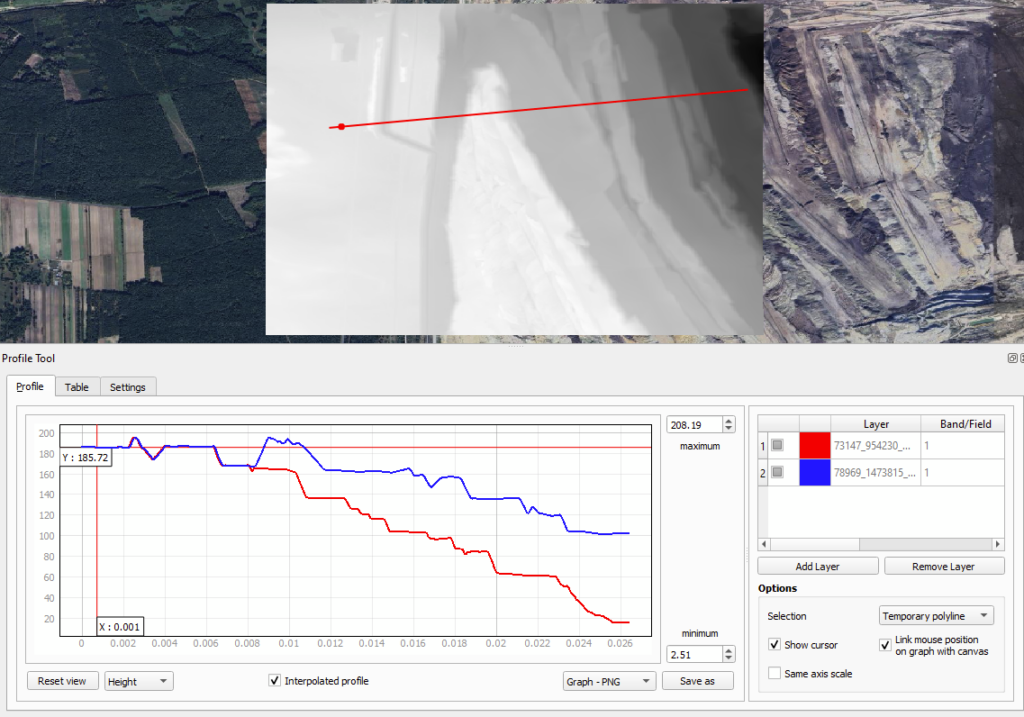This screenshot has width=1024, height=717.
Task: Toggle checkbox for layer 73147_954230
Action: [778, 445]
